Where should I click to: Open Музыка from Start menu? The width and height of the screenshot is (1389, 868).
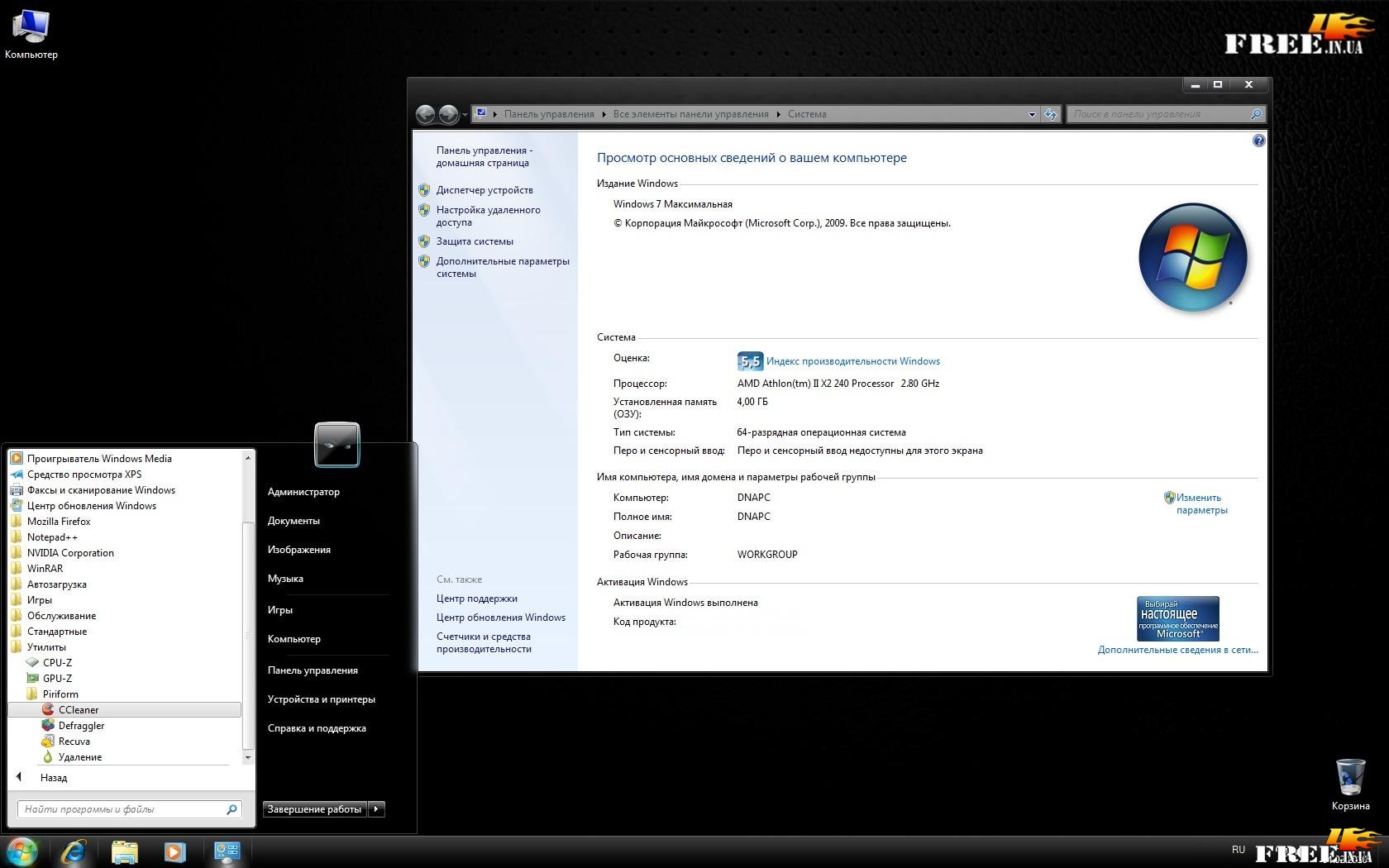[285, 579]
